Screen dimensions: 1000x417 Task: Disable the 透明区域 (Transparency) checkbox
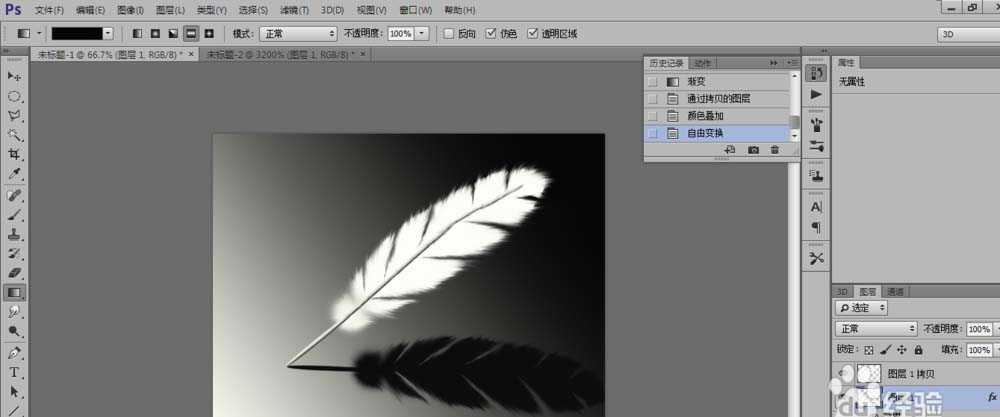pos(533,33)
